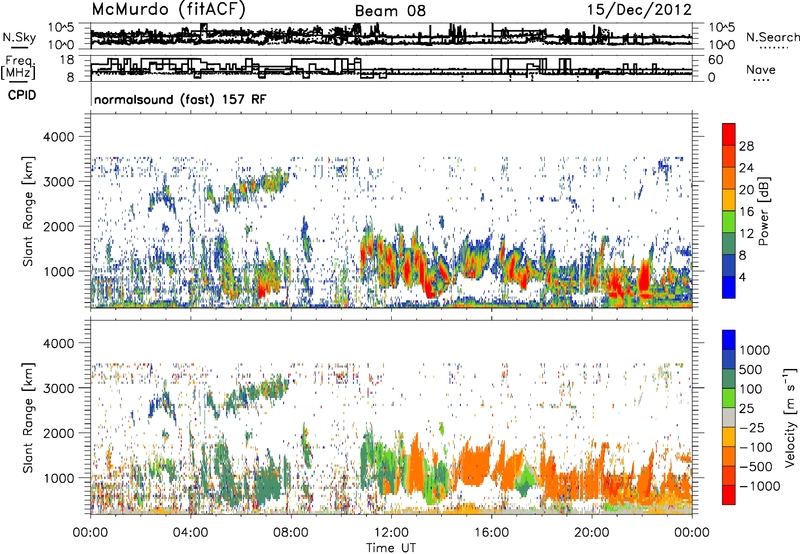Screen dimensions: 800x554
Task: Click the "-1000" label on Velocity colorbar
Action: click(760, 486)
